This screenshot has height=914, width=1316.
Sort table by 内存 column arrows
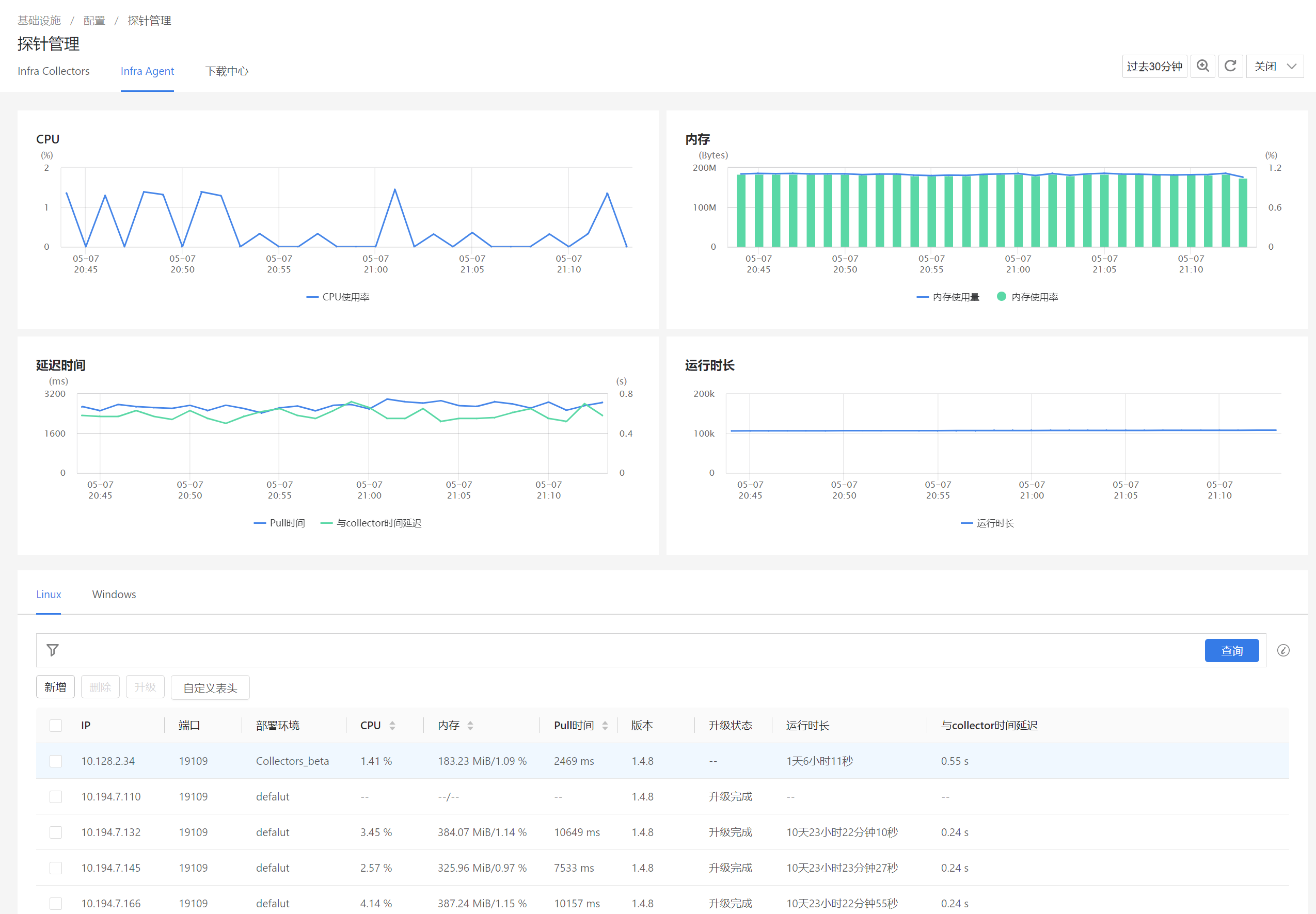(x=470, y=726)
